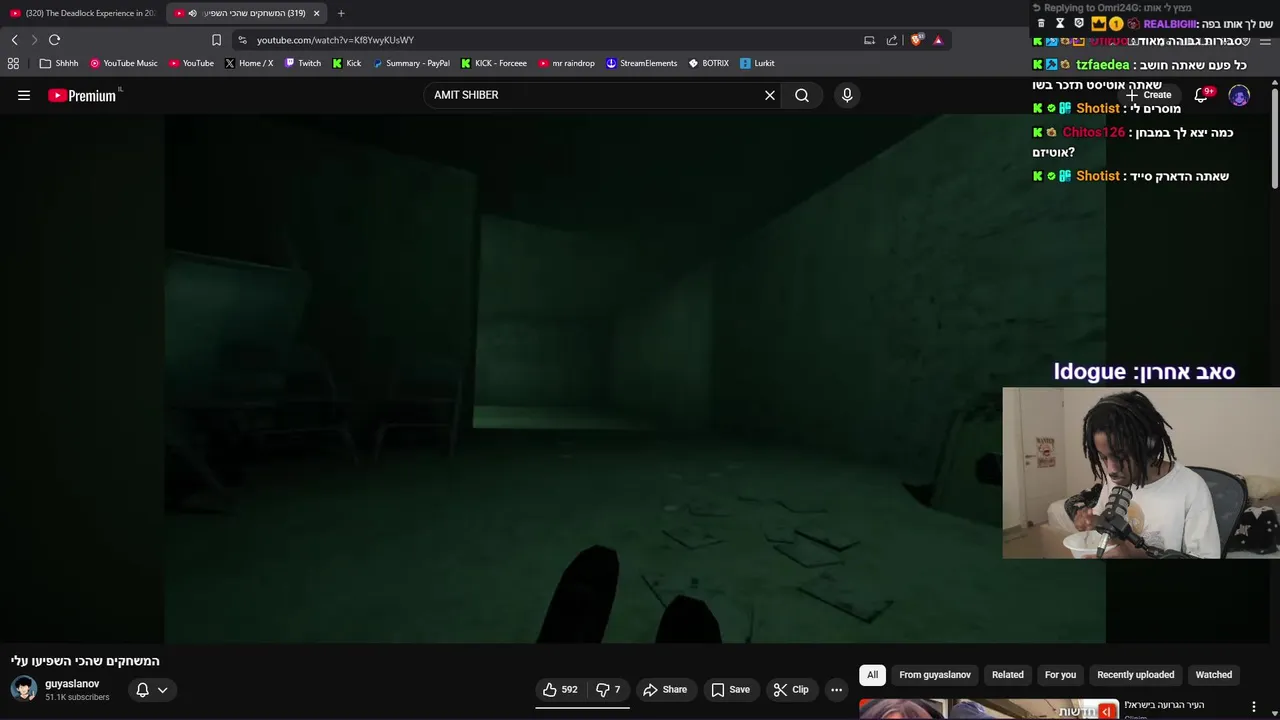This screenshot has height=720, width=1280.
Task: Open the account avatar menu
Action: click(1239, 95)
